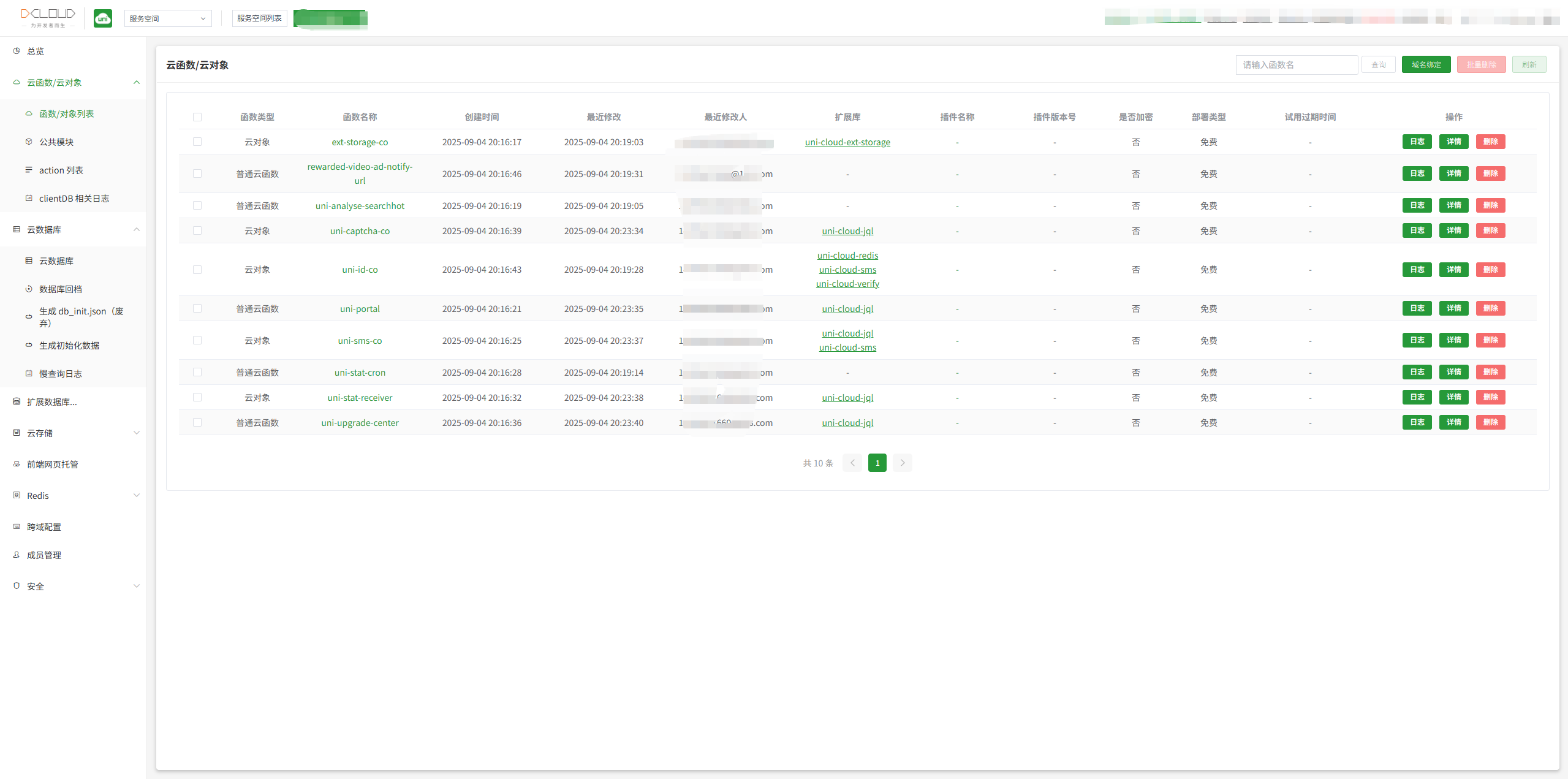Screen dimensions: 1568x779
Task: Click the database icon beside 云数据库 section
Action: (17, 229)
